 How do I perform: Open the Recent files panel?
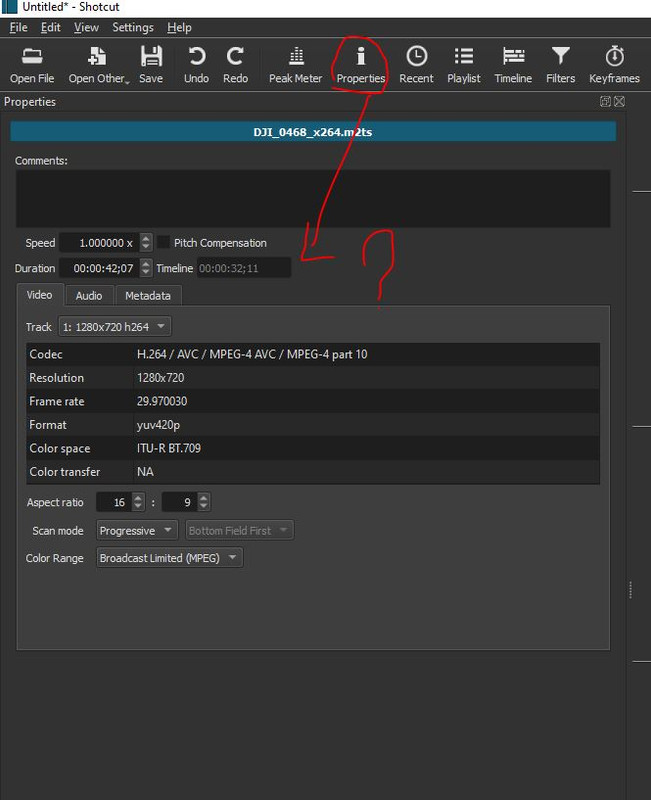pyautogui.click(x=416, y=65)
